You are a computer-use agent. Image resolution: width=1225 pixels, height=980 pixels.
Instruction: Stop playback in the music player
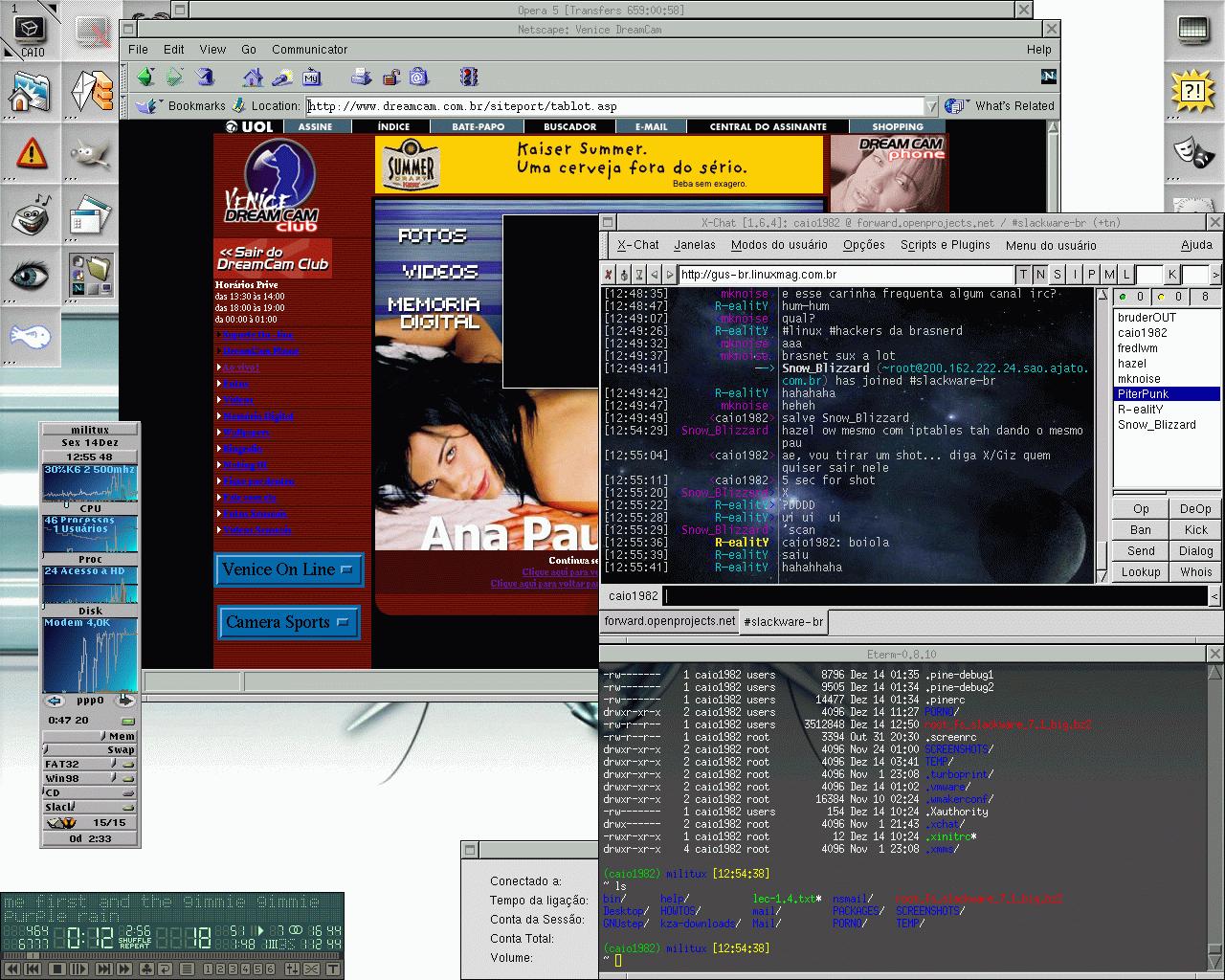[x=57, y=969]
